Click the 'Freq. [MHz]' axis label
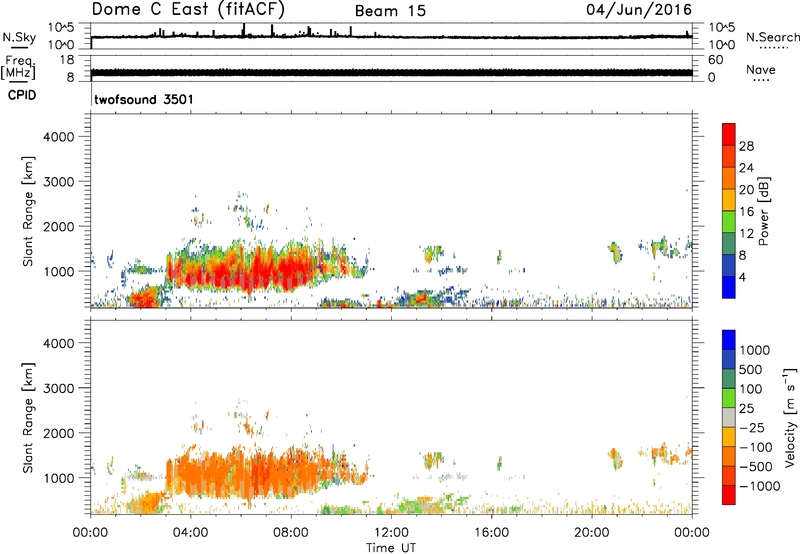800x554 pixels. (x=19, y=68)
